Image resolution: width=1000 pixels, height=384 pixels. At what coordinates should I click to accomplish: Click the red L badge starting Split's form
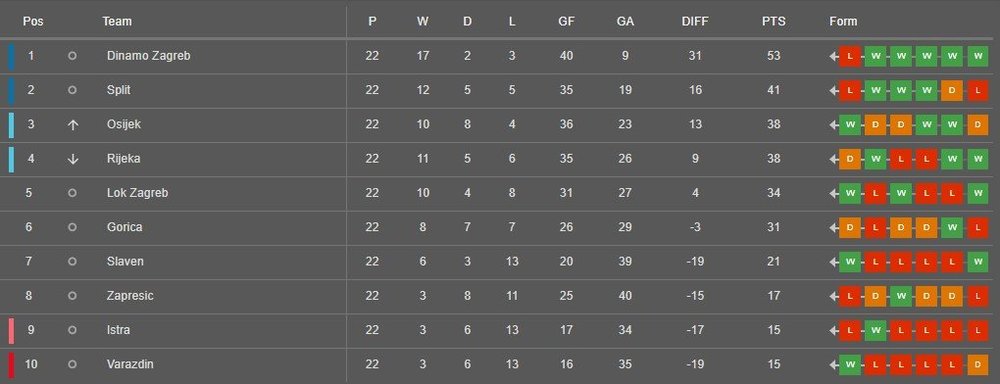click(849, 91)
